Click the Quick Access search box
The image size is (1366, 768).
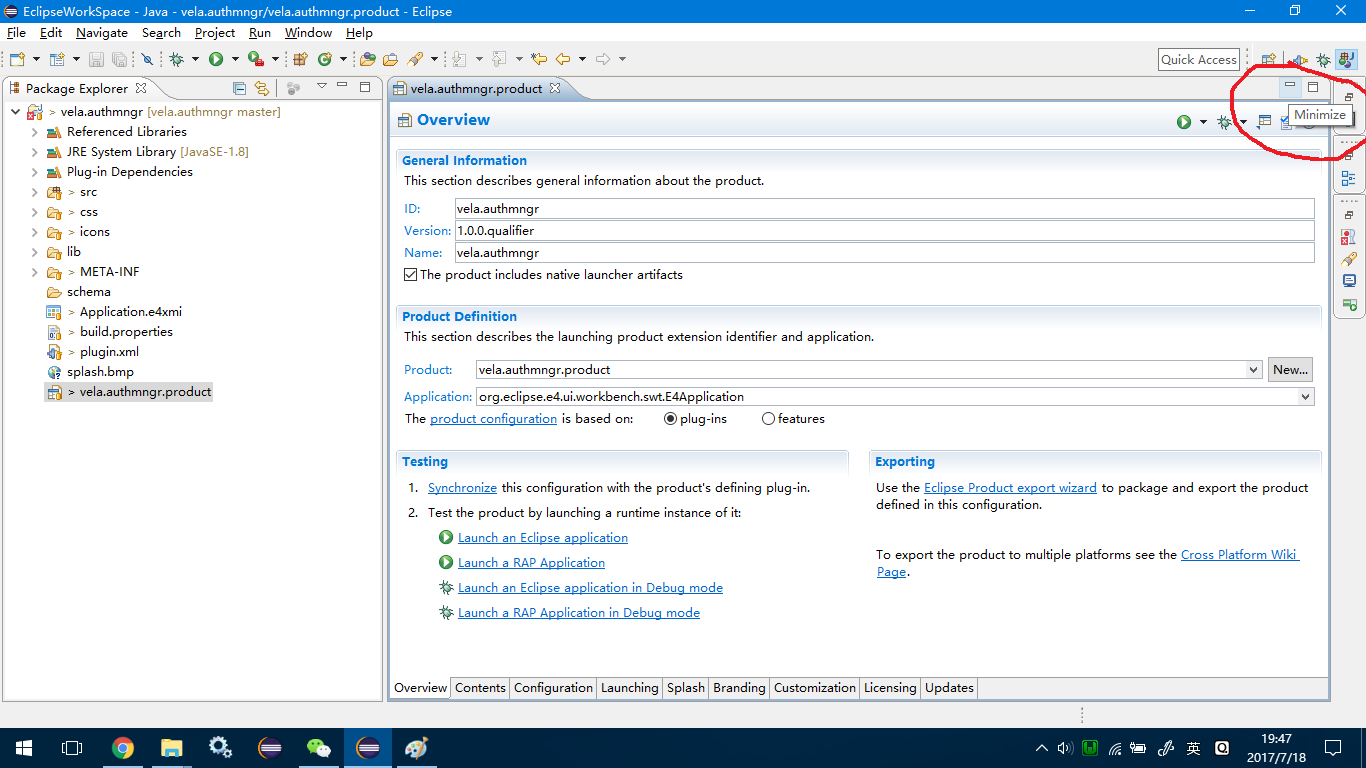[x=1199, y=60]
